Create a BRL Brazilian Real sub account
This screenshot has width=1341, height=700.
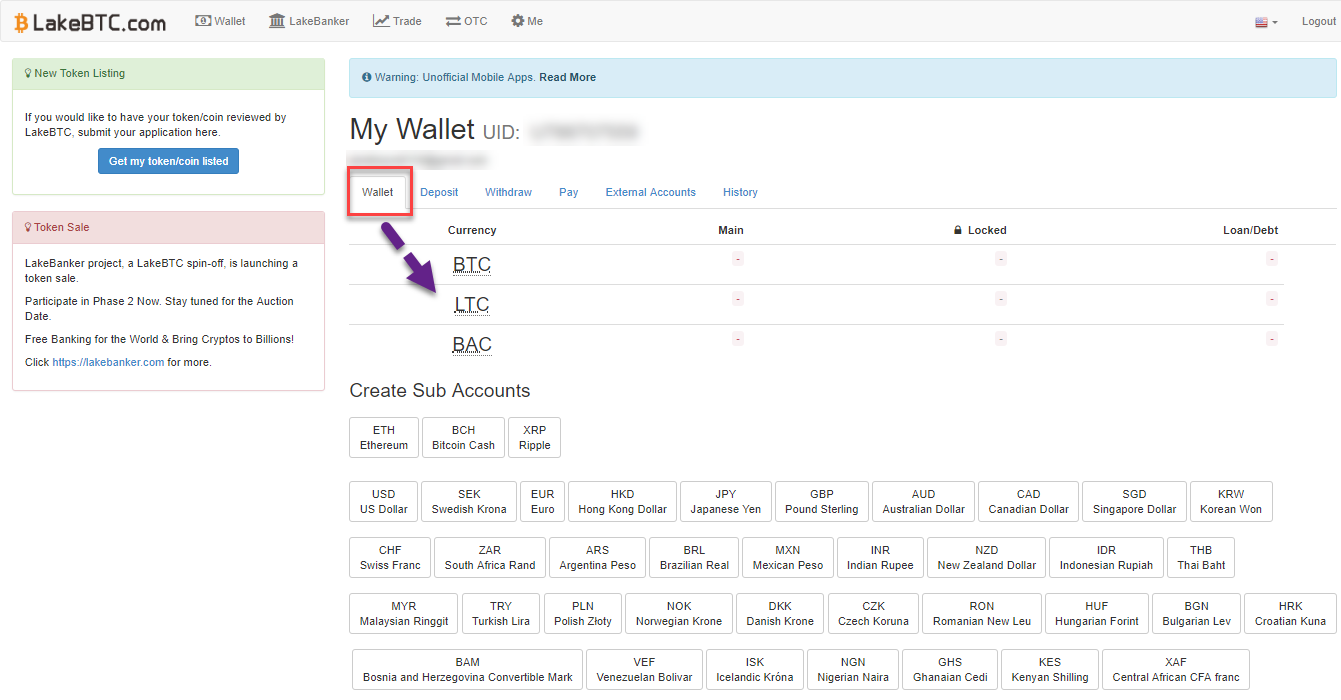694,558
